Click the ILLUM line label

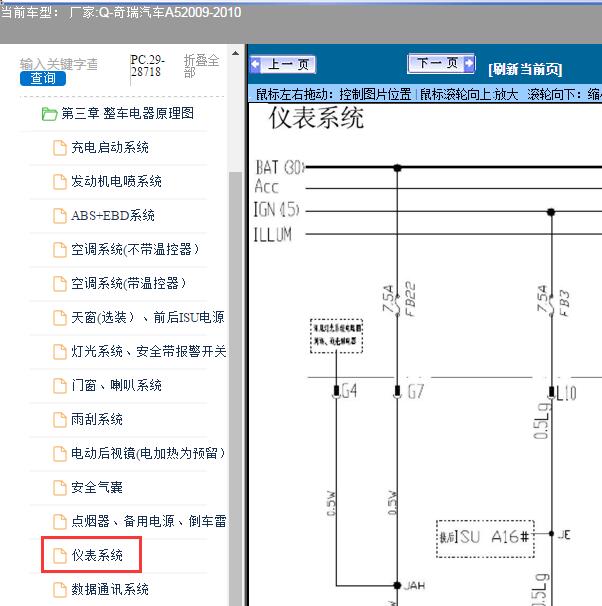[x=272, y=235]
